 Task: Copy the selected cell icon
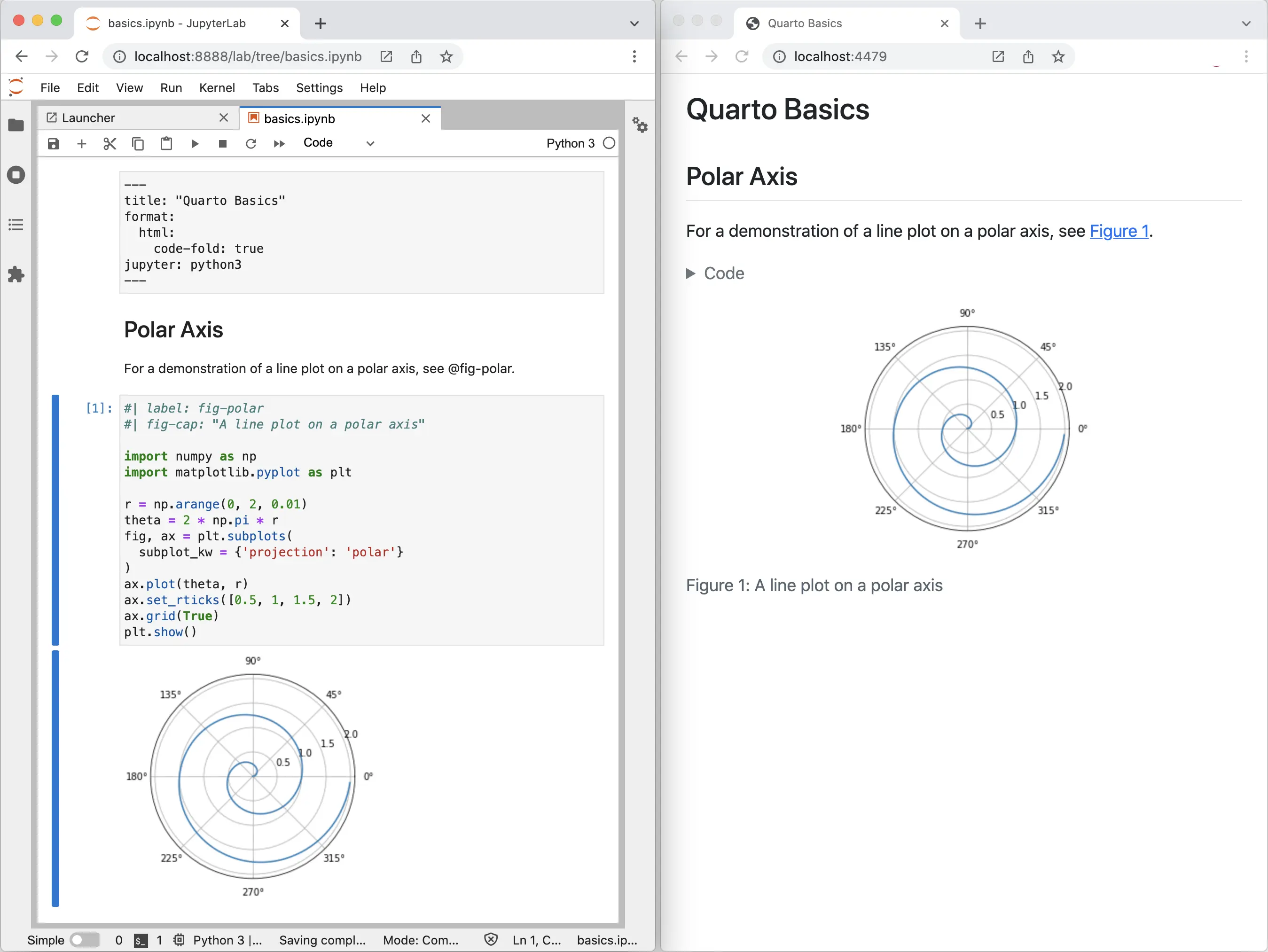coord(138,143)
